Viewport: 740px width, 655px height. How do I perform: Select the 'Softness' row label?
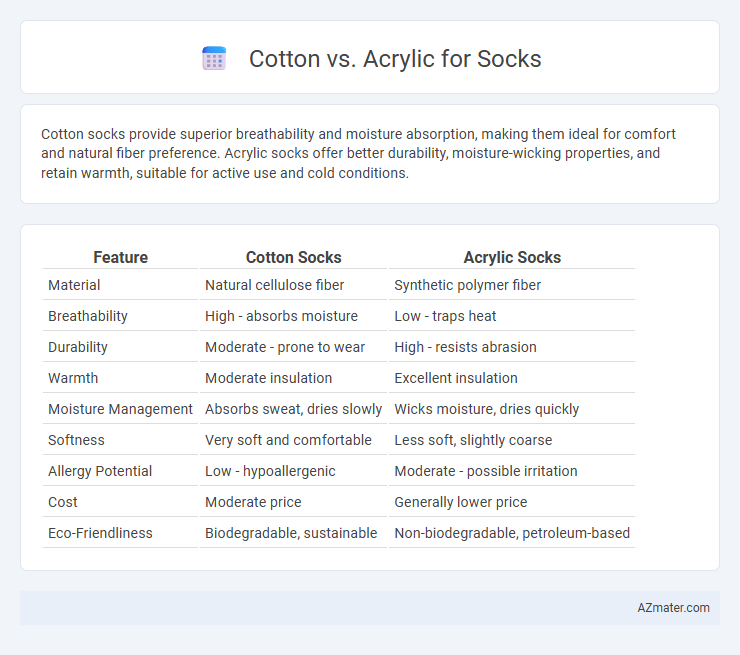[x=76, y=440]
